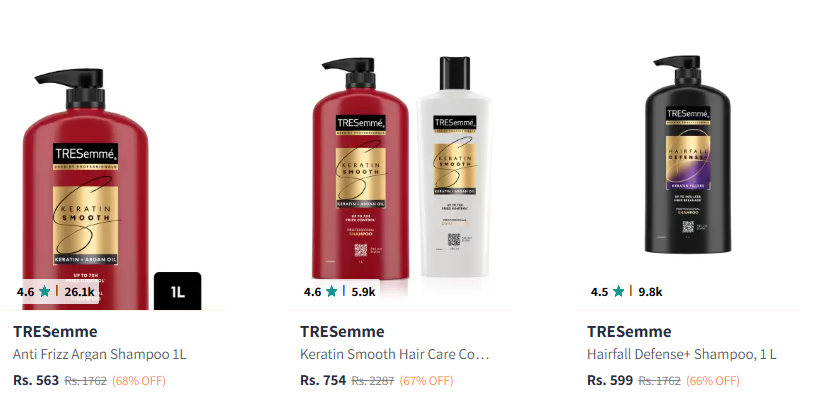This screenshot has width=836, height=417.
Task: Open Hairfall Defense+ Shampoo, 1 L title
Action: click(x=681, y=354)
